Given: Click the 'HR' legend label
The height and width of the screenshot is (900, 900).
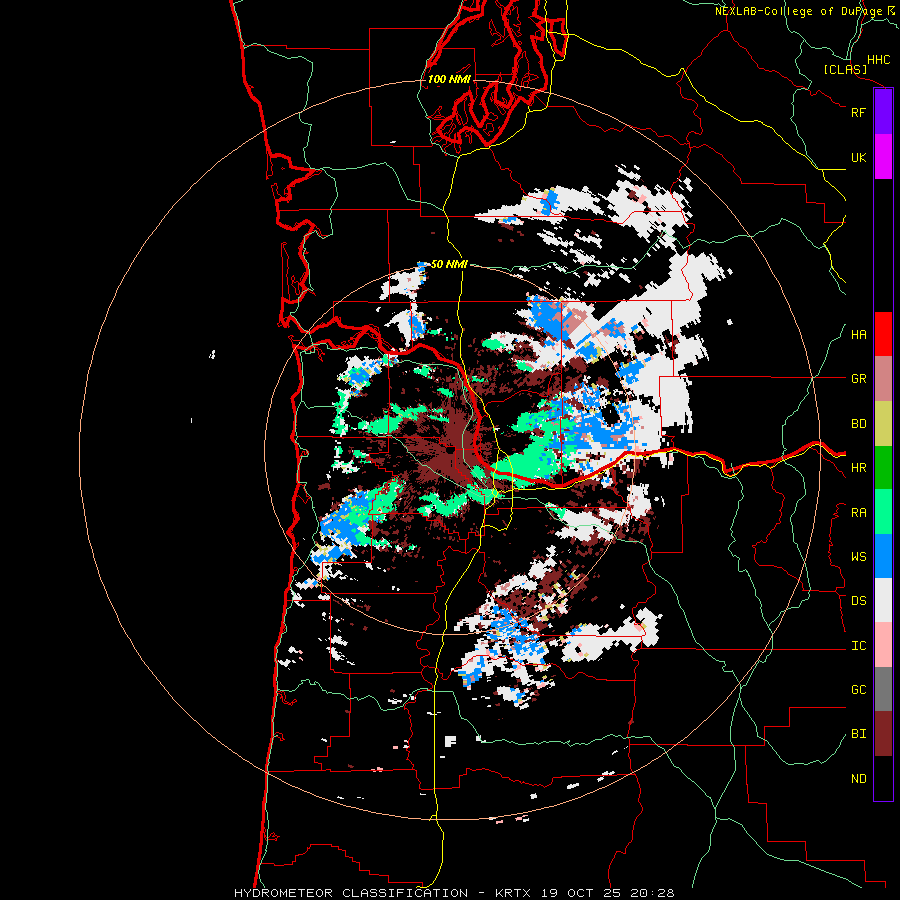Looking at the screenshot, I should (x=858, y=468).
